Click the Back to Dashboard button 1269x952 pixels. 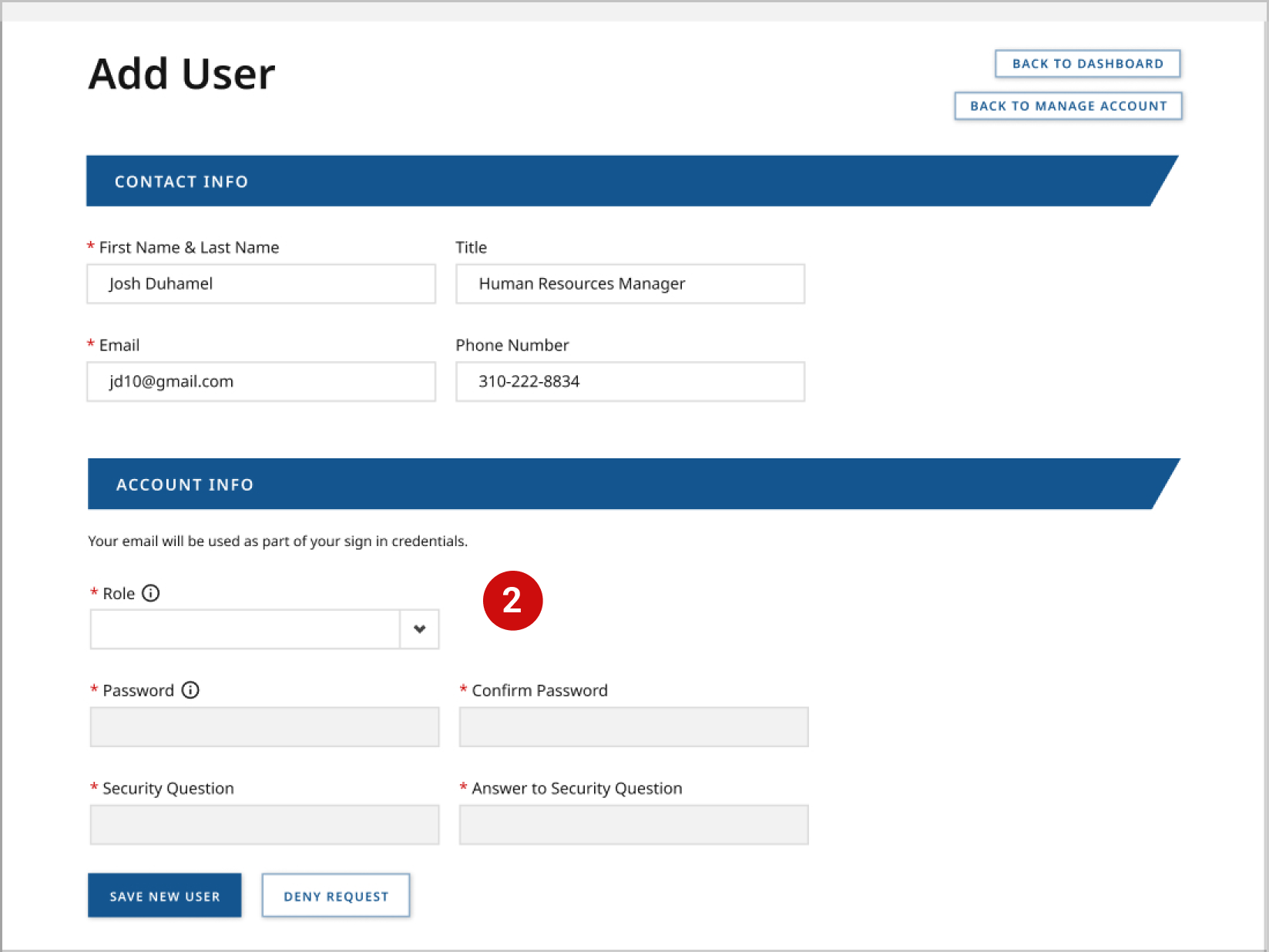pyautogui.click(x=1088, y=64)
